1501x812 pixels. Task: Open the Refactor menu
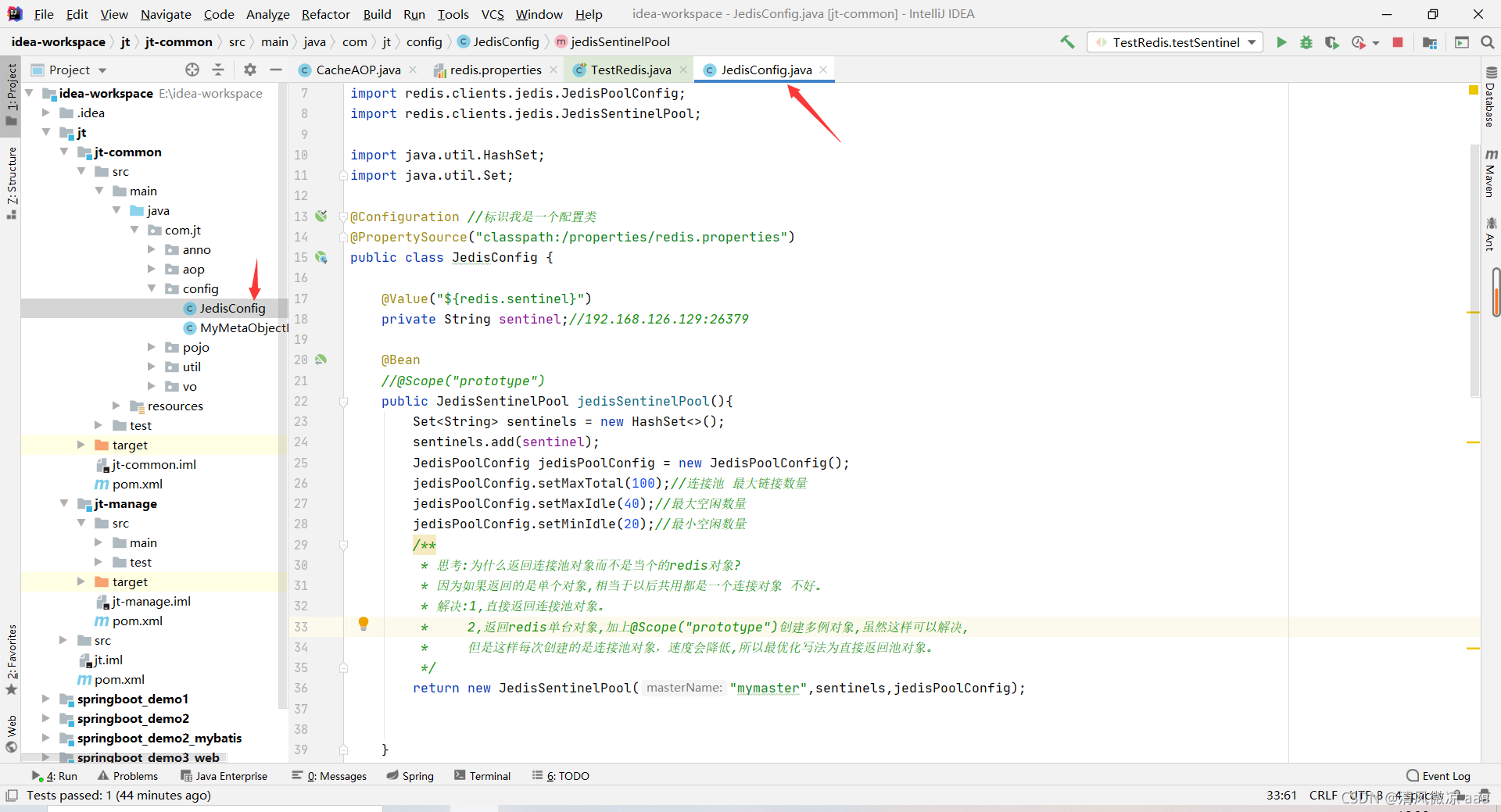[326, 14]
